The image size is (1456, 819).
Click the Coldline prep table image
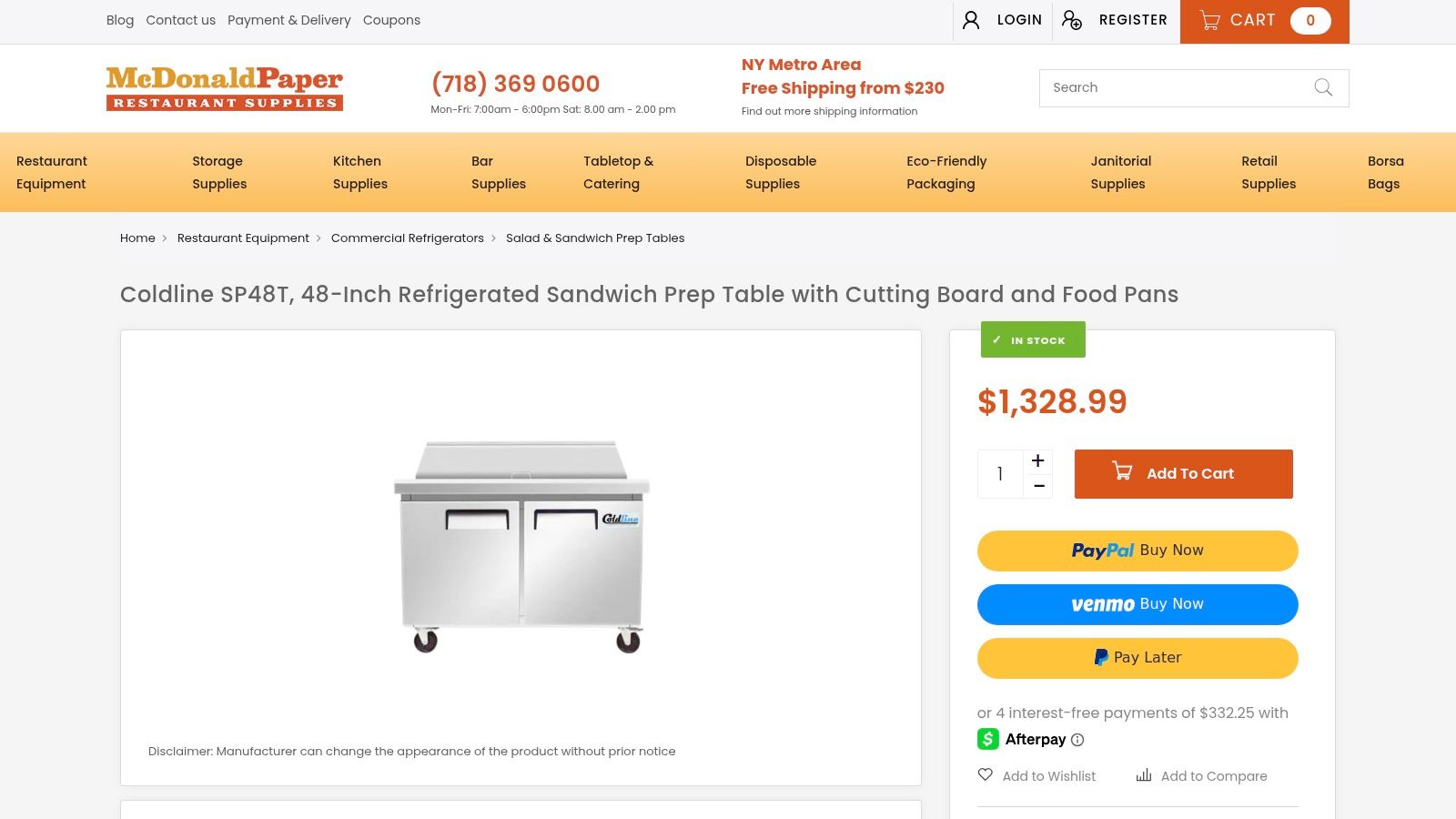pyautogui.click(x=521, y=546)
